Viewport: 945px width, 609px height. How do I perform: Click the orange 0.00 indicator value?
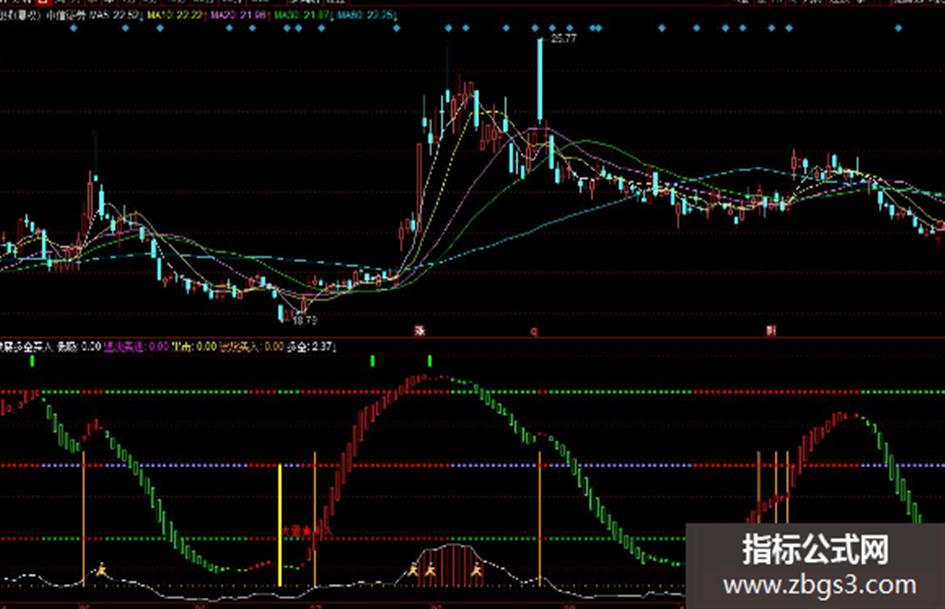(274, 347)
